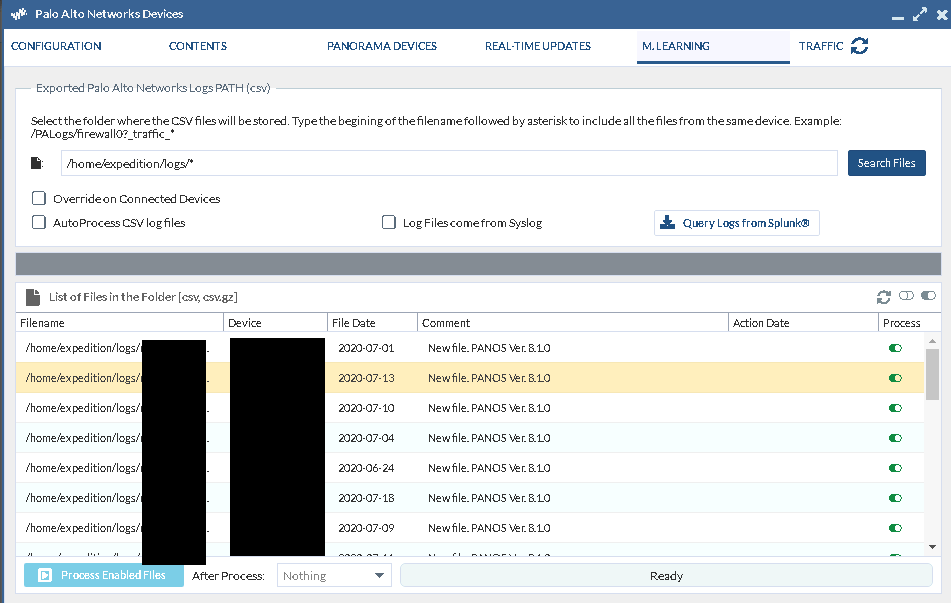Click the Search Files button

click(886, 163)
